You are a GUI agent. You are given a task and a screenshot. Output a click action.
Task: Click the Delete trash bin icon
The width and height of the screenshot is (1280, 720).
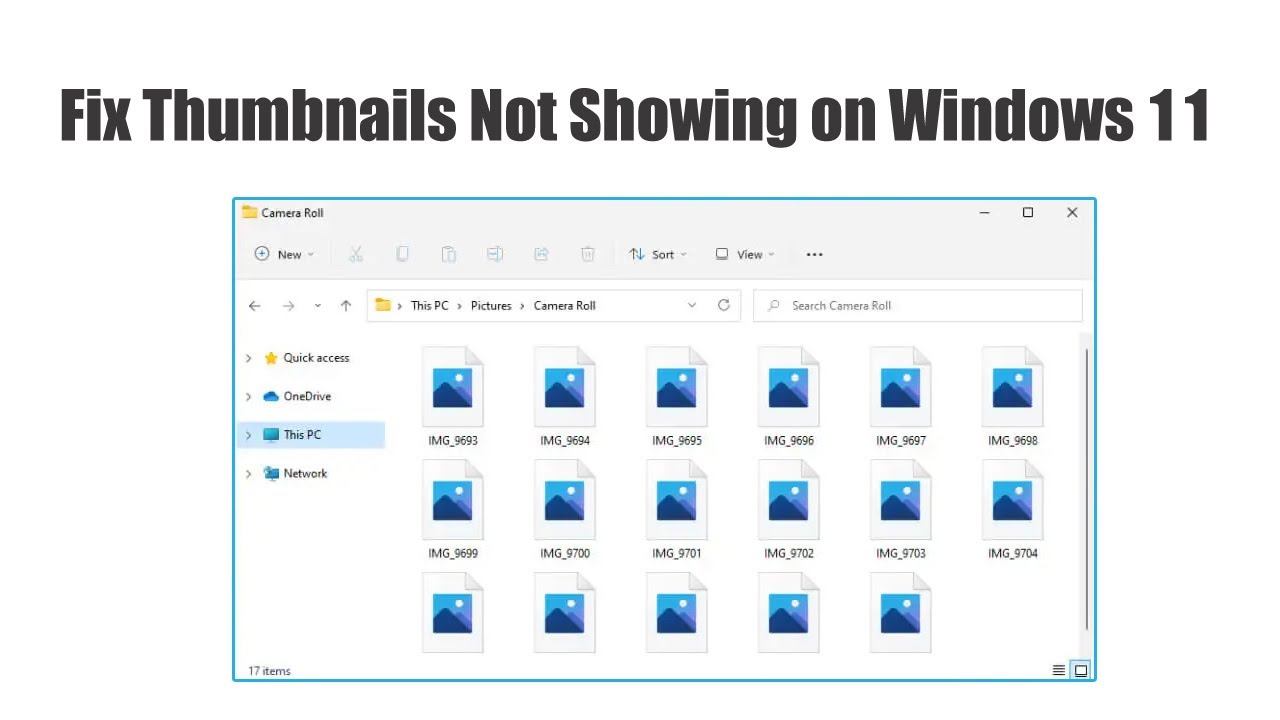coord(588,254)
